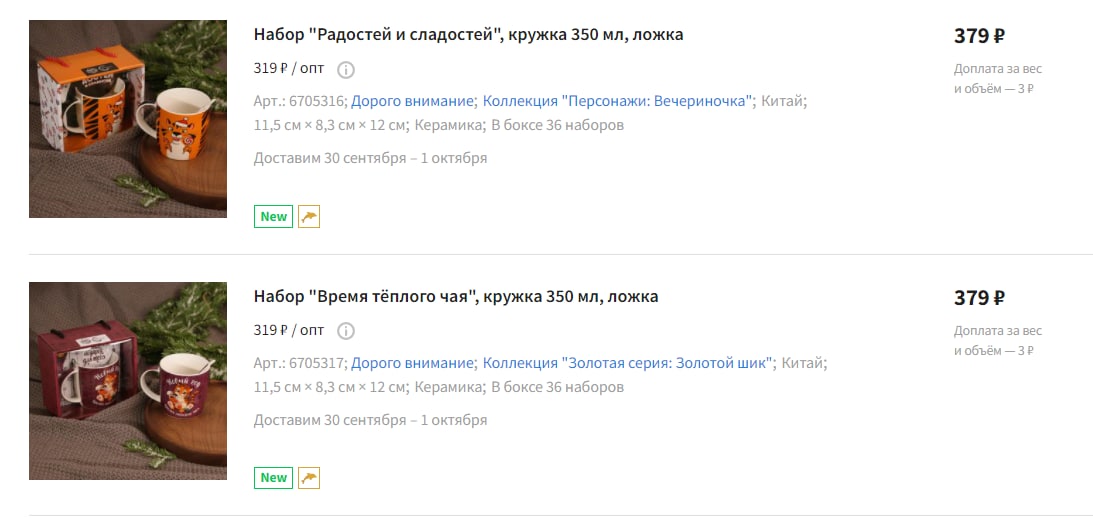Click 319 ₽ / опт price for Радостей set
This screenshot has height=519, width=1093.
click(x=289, y=68)
